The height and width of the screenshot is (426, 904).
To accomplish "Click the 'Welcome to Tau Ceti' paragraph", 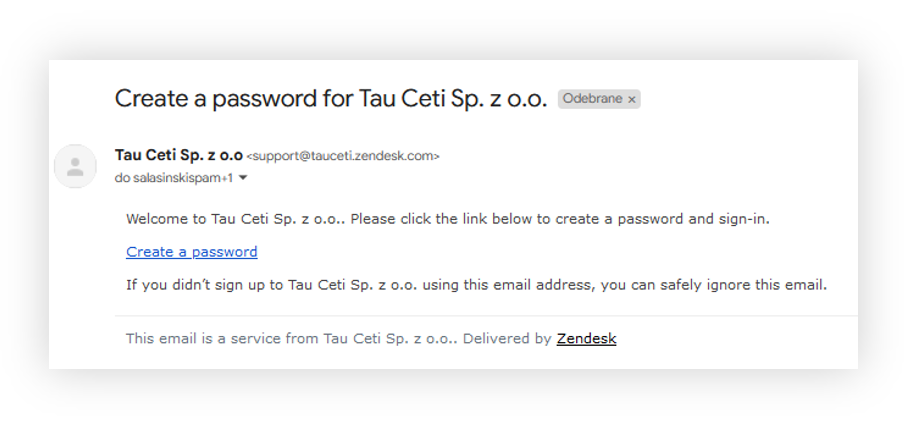I will coord(448,219).
